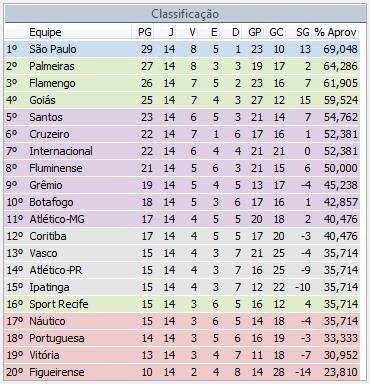
Task: Click the Internacional team name
Action: coord(61,151)
